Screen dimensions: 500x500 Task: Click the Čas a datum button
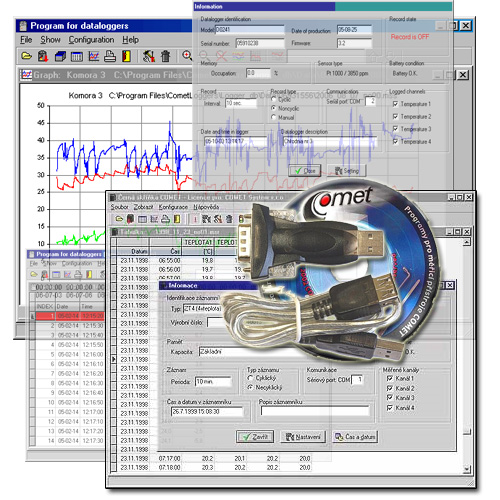tap(355, 437)
